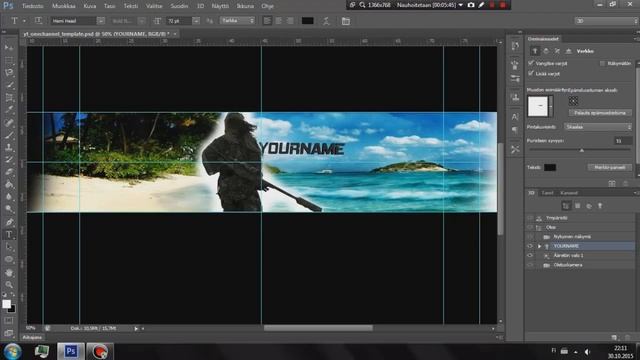This screenshot has width=640, height=360.
Task: Toggle visibility of the Ympäristö item
Action: coord(530,218)
